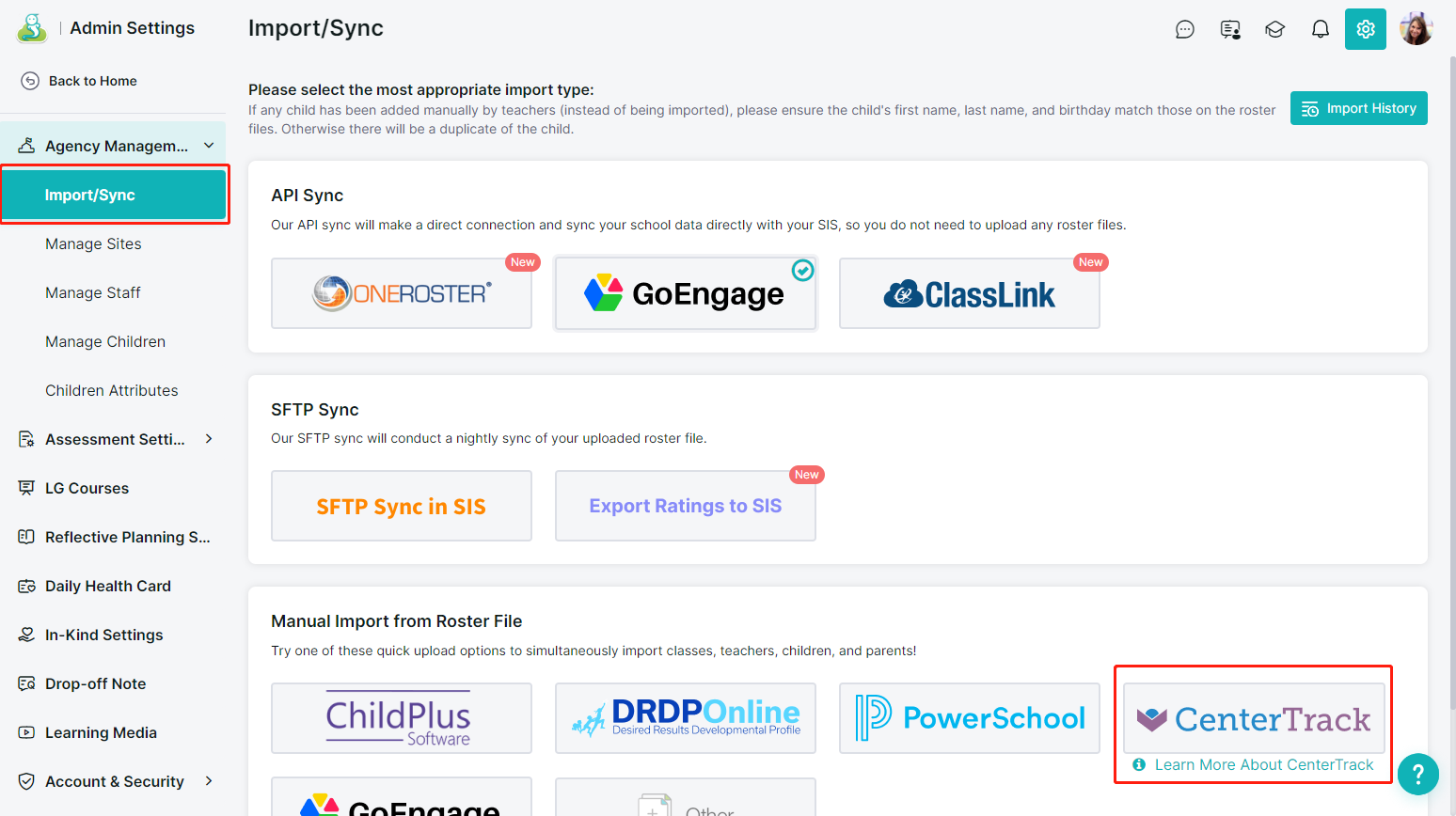The width and height of the screenshot is (1456, 816).
Task: Choose the ClassLink API sync option
Action: (x=970, y=293)
